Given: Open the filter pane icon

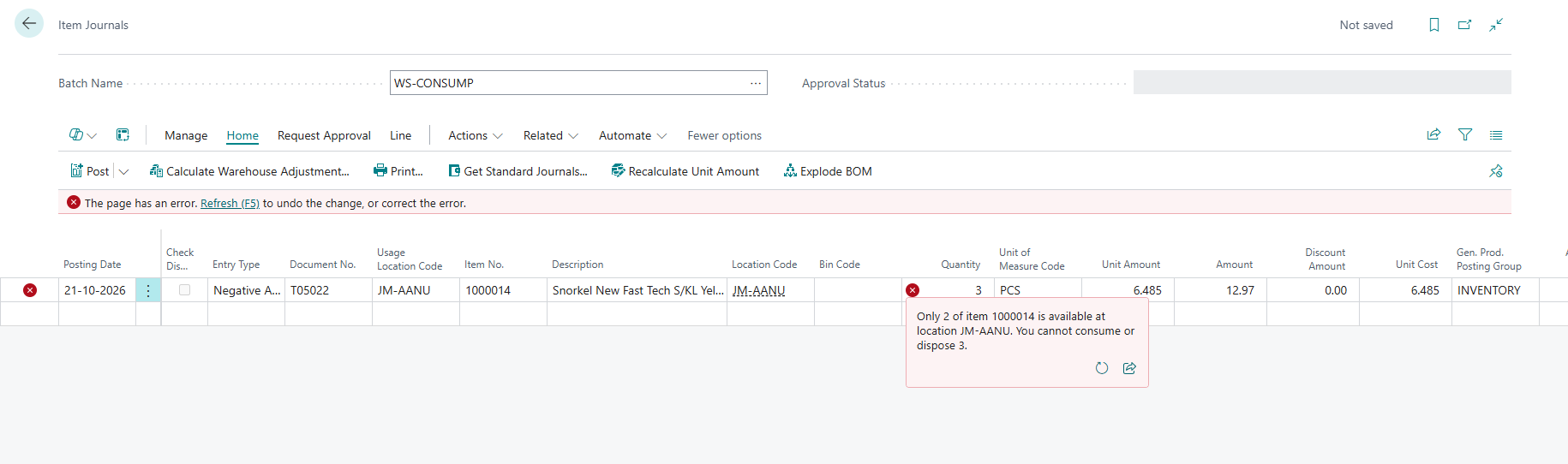Looking at the screenshot, I should click(x=1465, y=134).
